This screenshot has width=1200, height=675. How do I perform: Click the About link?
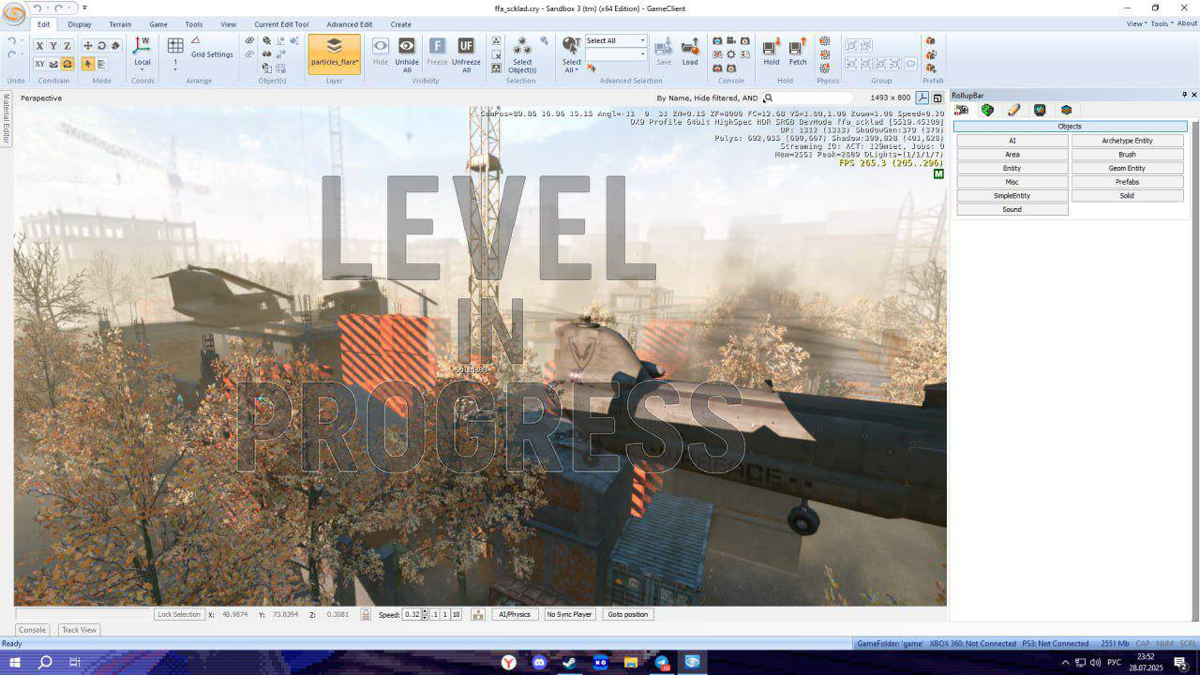(x=1187, y=24)
